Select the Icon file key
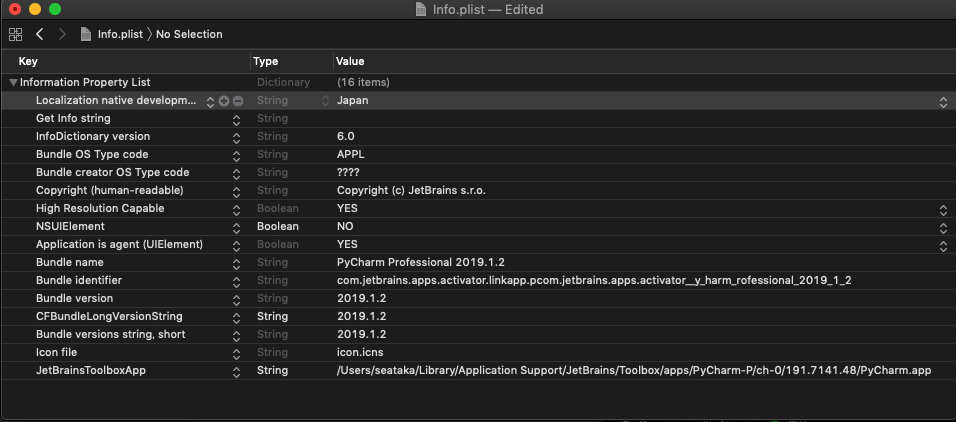This screenshot has width=956, height=422. click(56, 352)
